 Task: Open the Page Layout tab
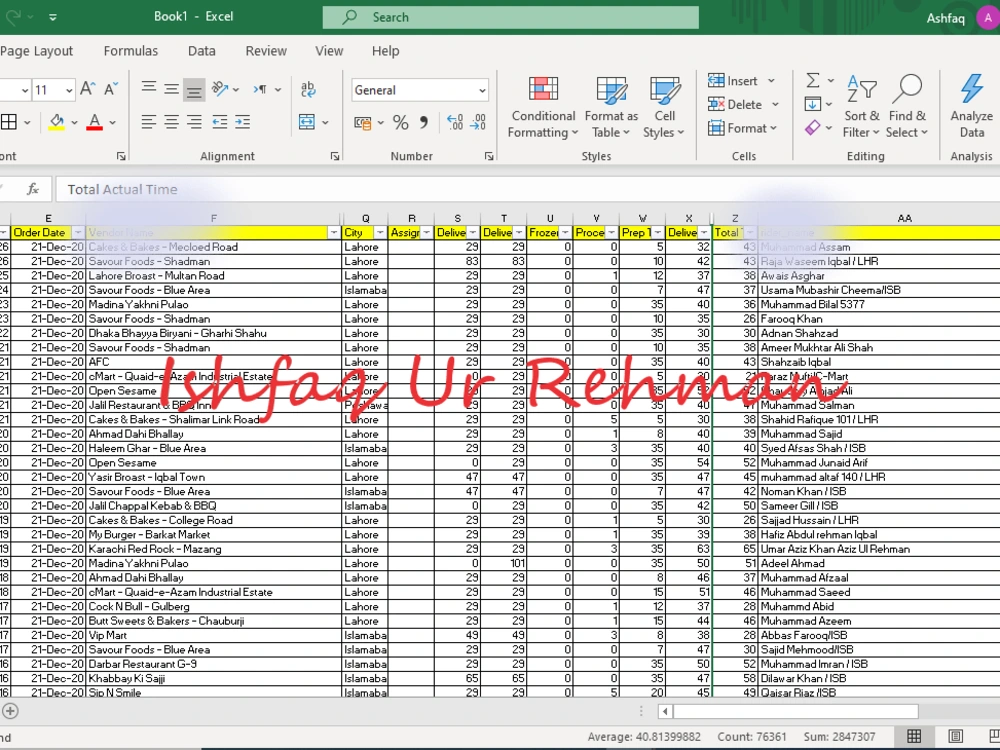pyautogui.click(x=36, y=51)
